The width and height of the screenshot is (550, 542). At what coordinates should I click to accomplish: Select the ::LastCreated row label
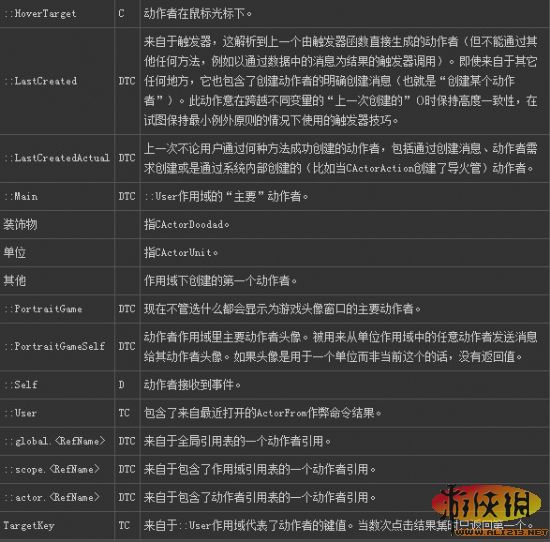pyautogui.click(x=41, y=81)
